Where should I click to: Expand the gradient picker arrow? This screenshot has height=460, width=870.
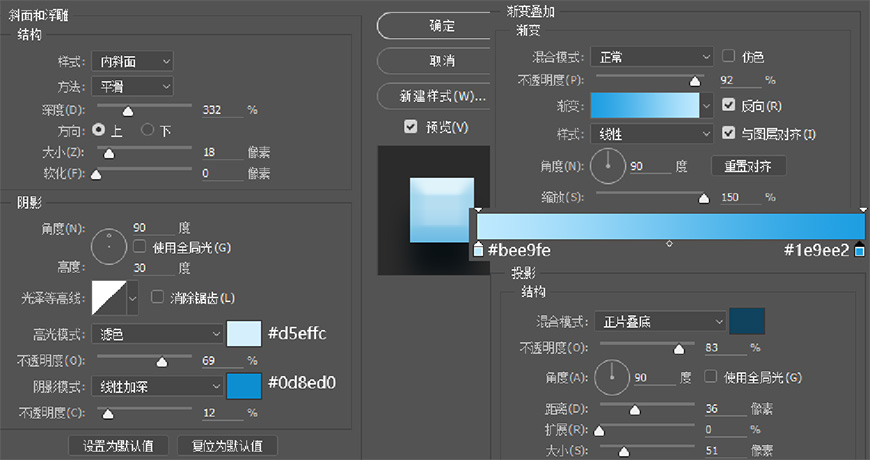pyautogui.click(x=706, y=105)
